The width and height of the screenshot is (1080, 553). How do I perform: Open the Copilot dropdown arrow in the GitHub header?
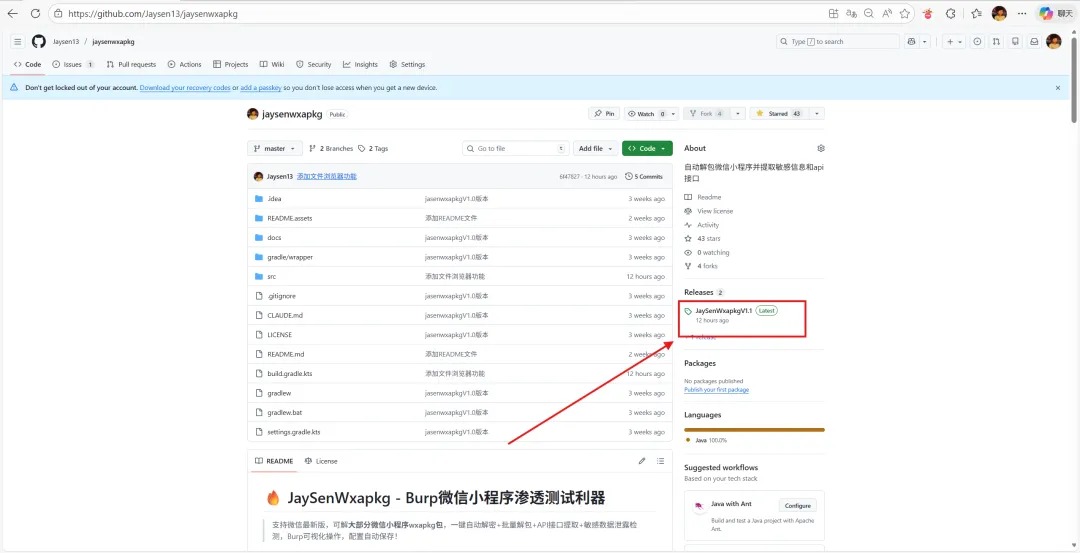click(925, 41)
